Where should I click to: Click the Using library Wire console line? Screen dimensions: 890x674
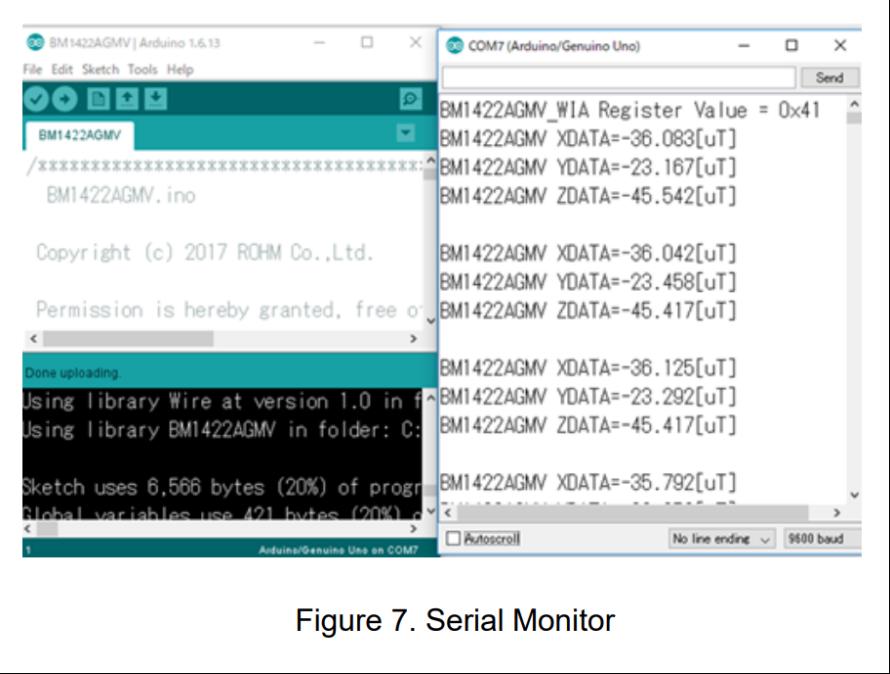coord(221,401)
